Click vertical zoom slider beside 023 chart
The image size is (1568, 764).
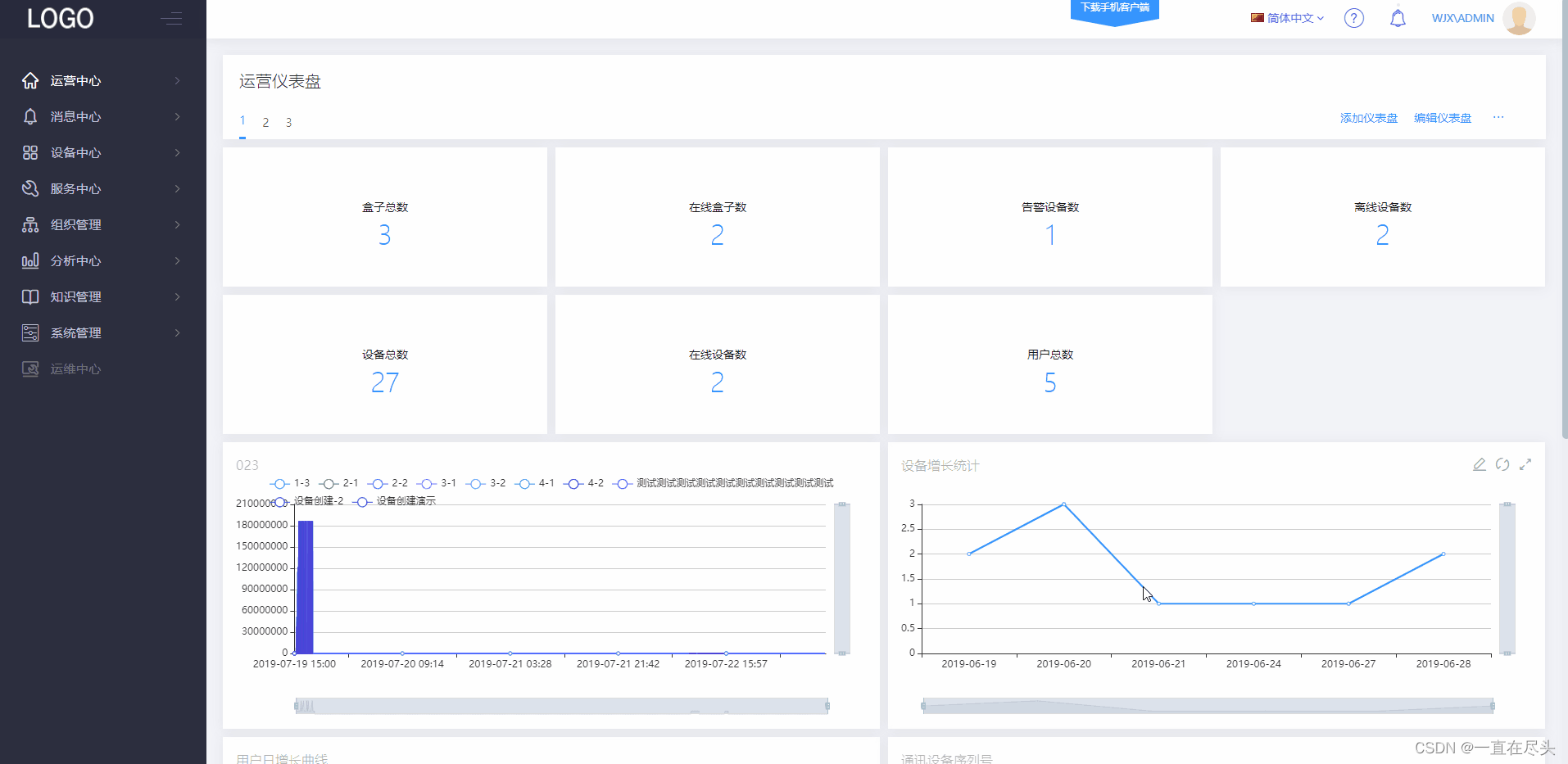click(841, 579)
